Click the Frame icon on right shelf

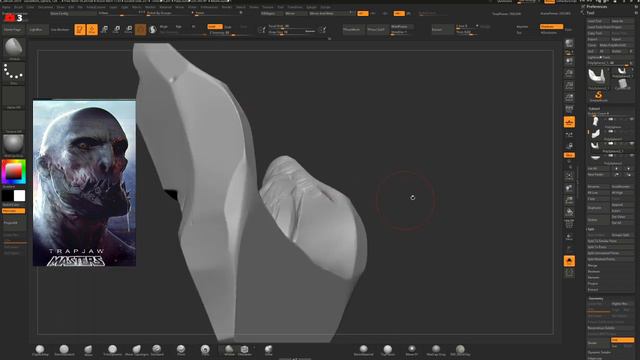pyautogui.click(x=569, y=176)
